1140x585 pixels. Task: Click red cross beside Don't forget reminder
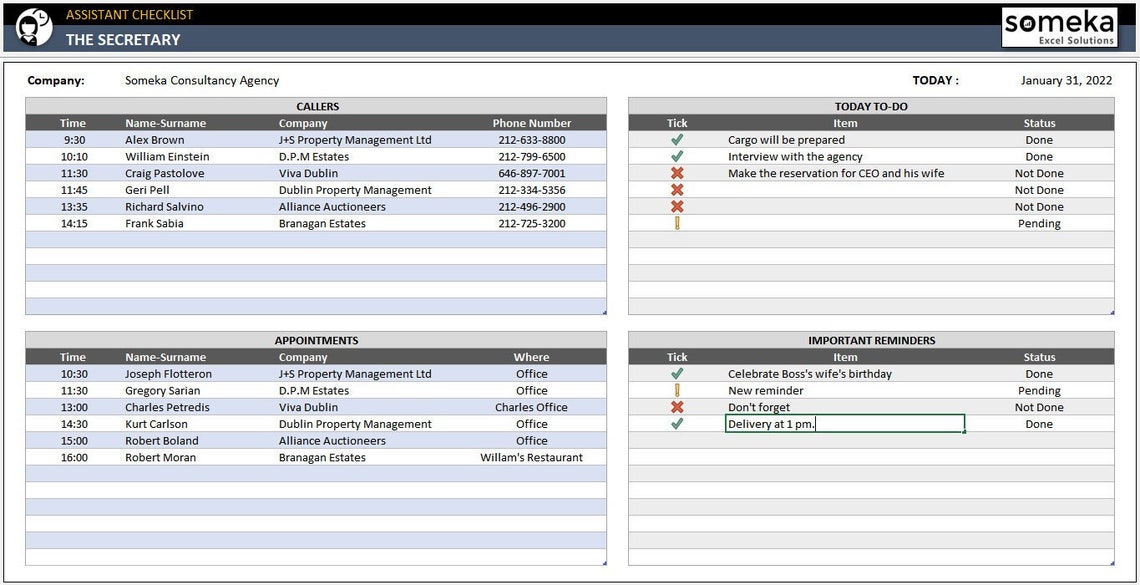tap(677, 407)
